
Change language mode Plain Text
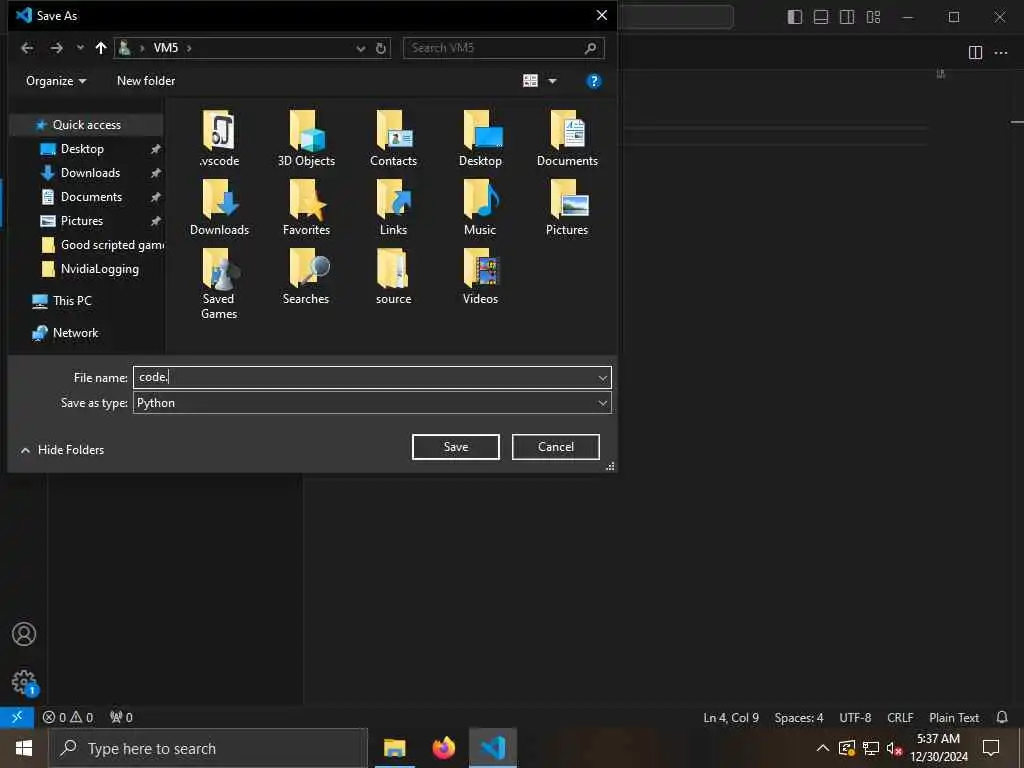click(953, 718)
